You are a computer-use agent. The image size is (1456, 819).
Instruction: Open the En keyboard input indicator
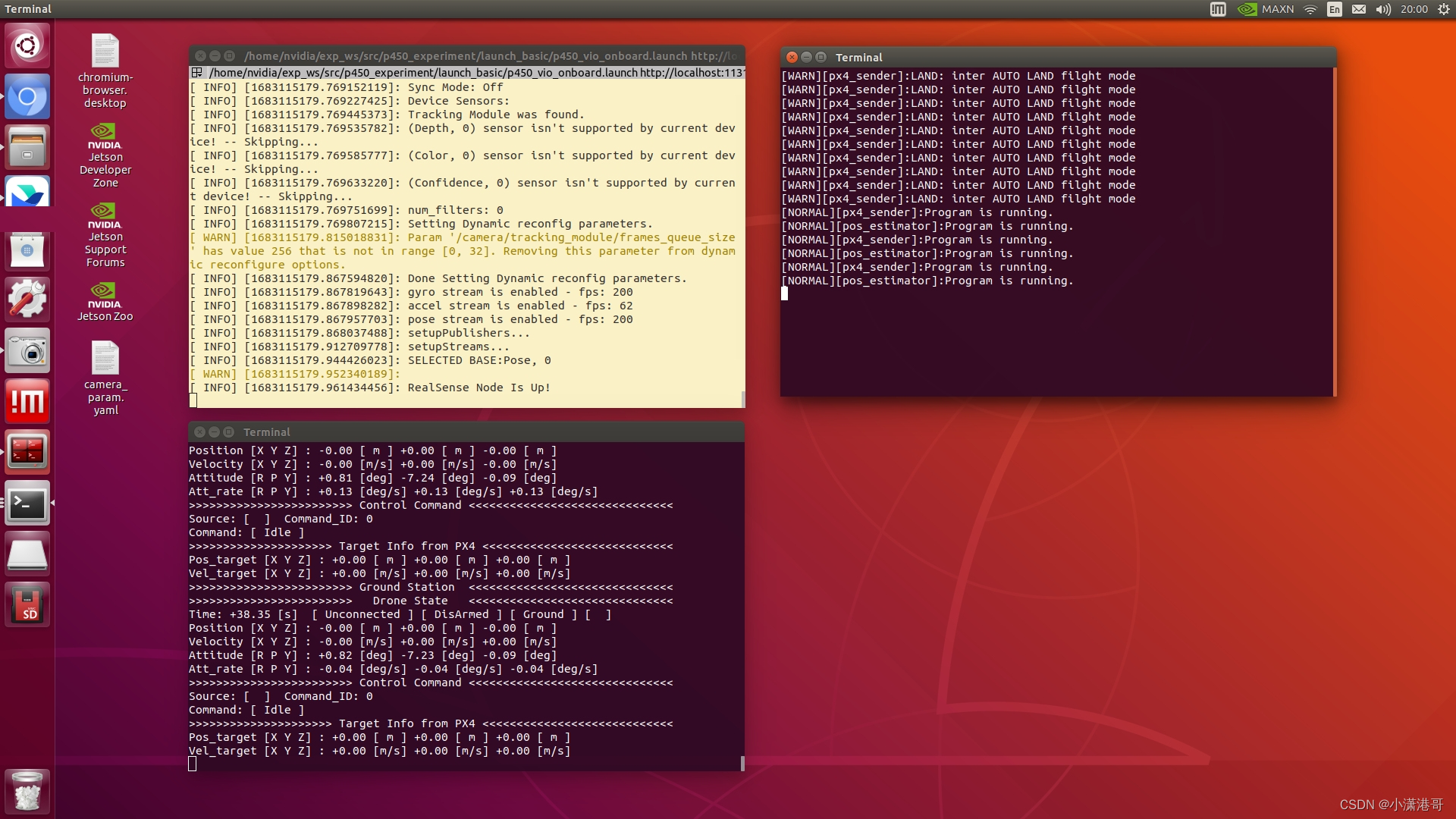pos(1335,9)
